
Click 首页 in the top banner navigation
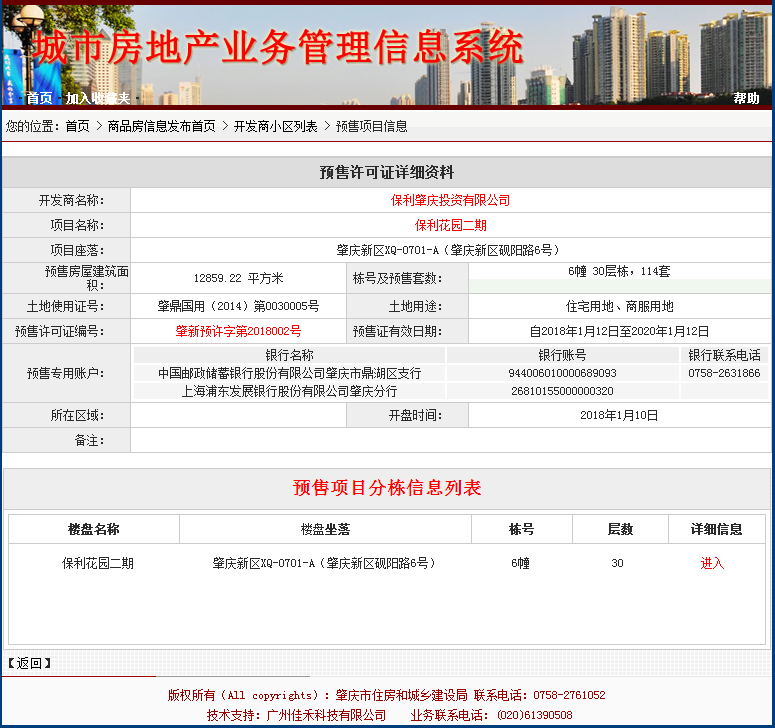39,98
